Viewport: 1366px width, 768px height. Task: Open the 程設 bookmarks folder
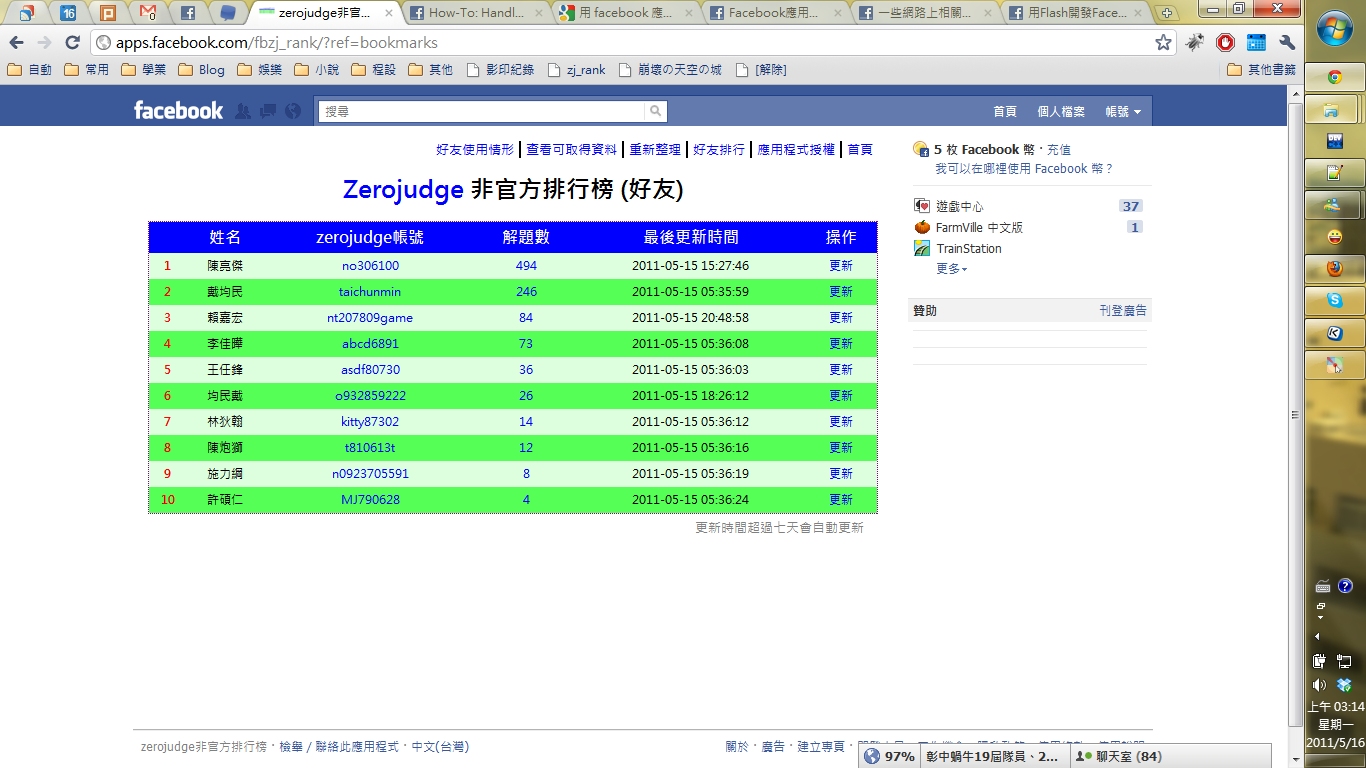tap(374, 69)
